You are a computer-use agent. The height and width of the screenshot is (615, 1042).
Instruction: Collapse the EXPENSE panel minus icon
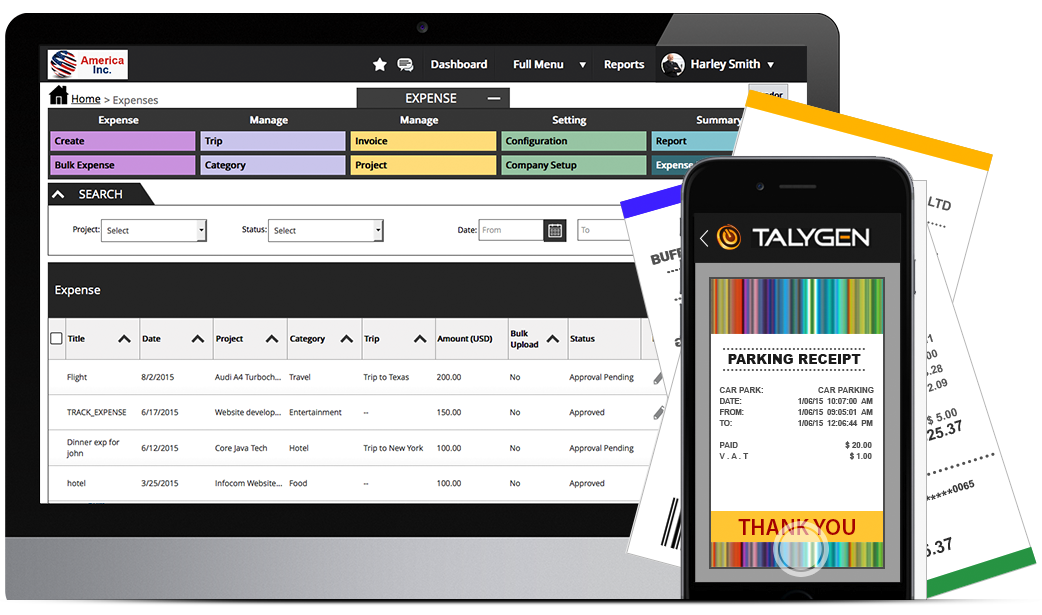click(x=494, y=98)
